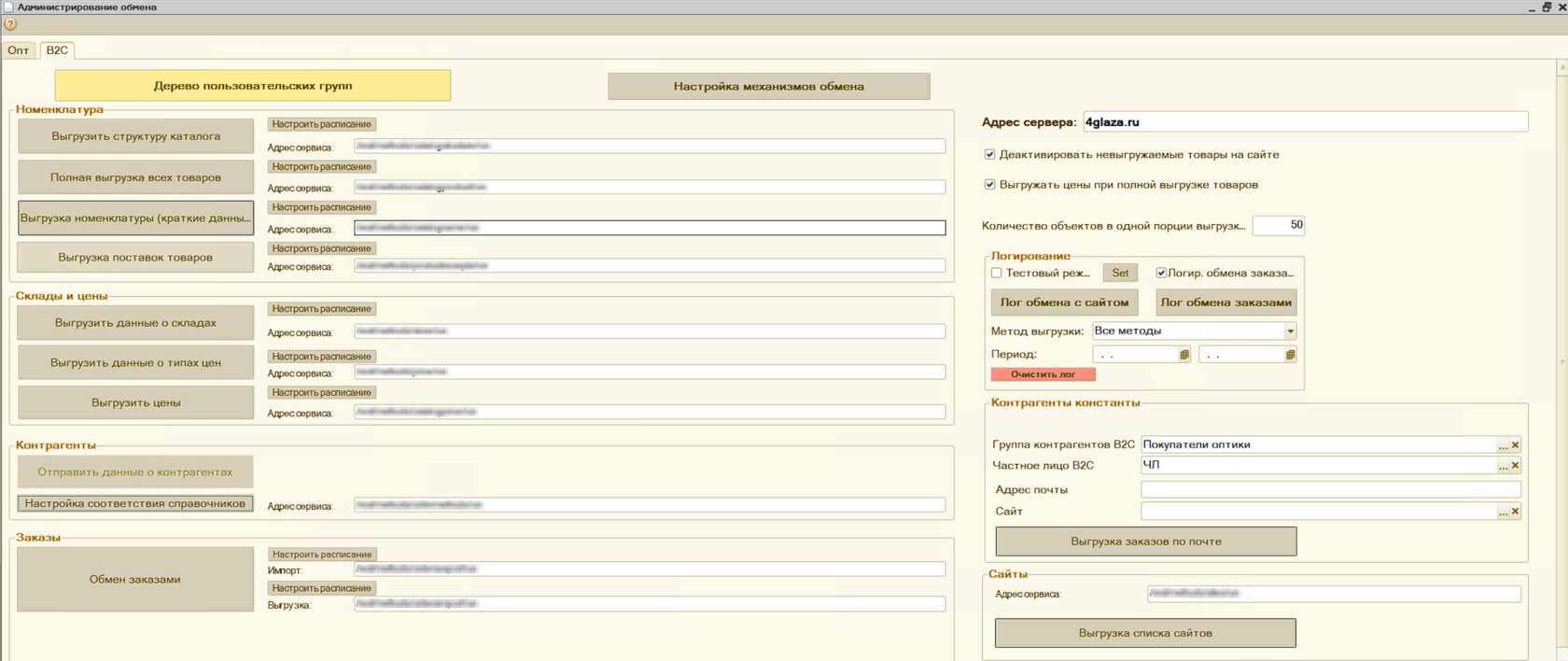Image resolution: width=1568 pixels, height=661 pixels.
Task: Focus the Группа контрагентов B2C field
Action: [1318, 445]
